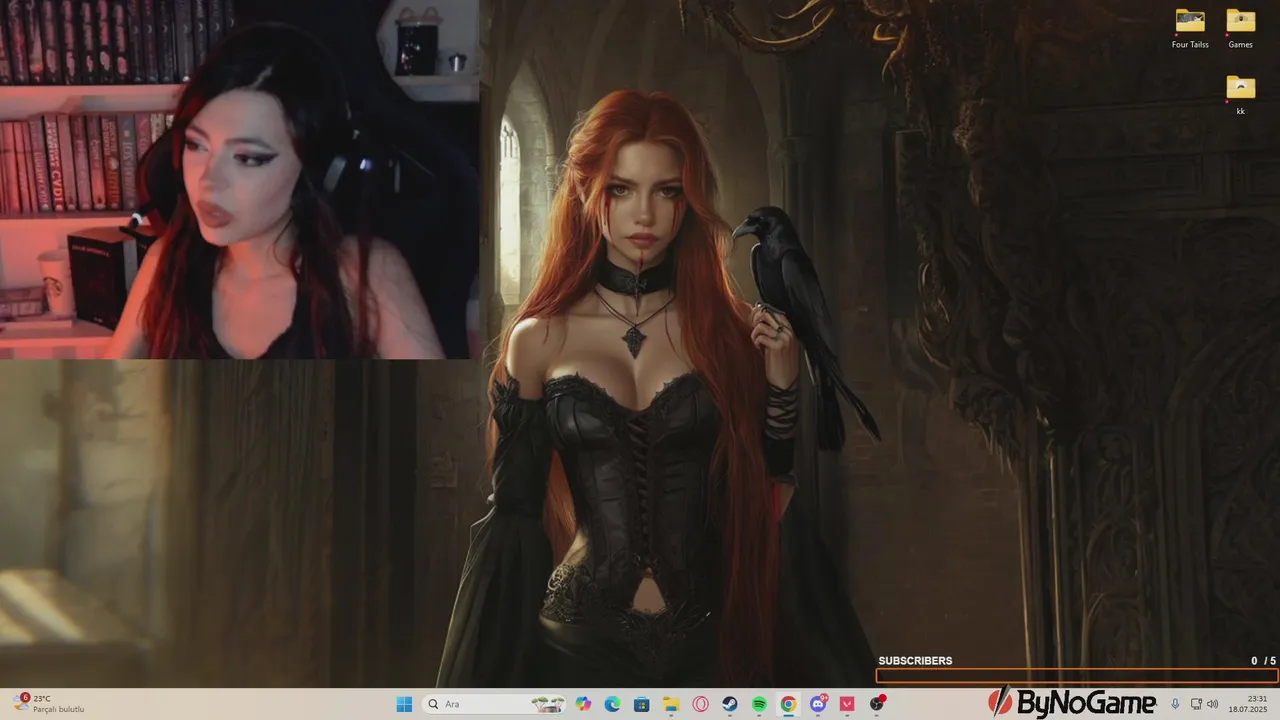The height and width of the screenshot is (720, 1280).
Task: Open File Explorer from the taskbar
Action: coord(672,704)
